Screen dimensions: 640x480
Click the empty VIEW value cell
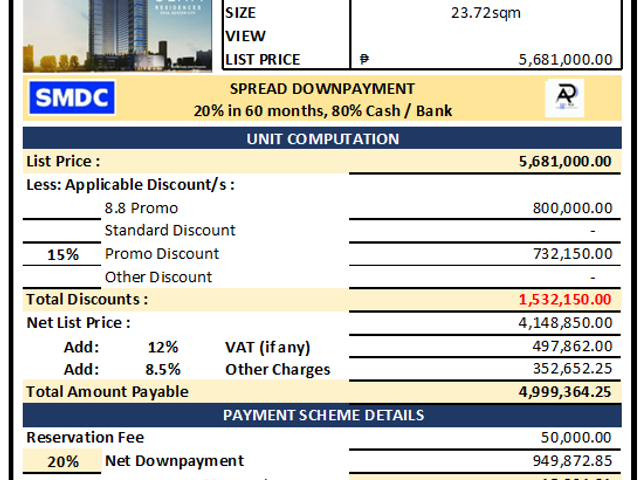[486, 36]
